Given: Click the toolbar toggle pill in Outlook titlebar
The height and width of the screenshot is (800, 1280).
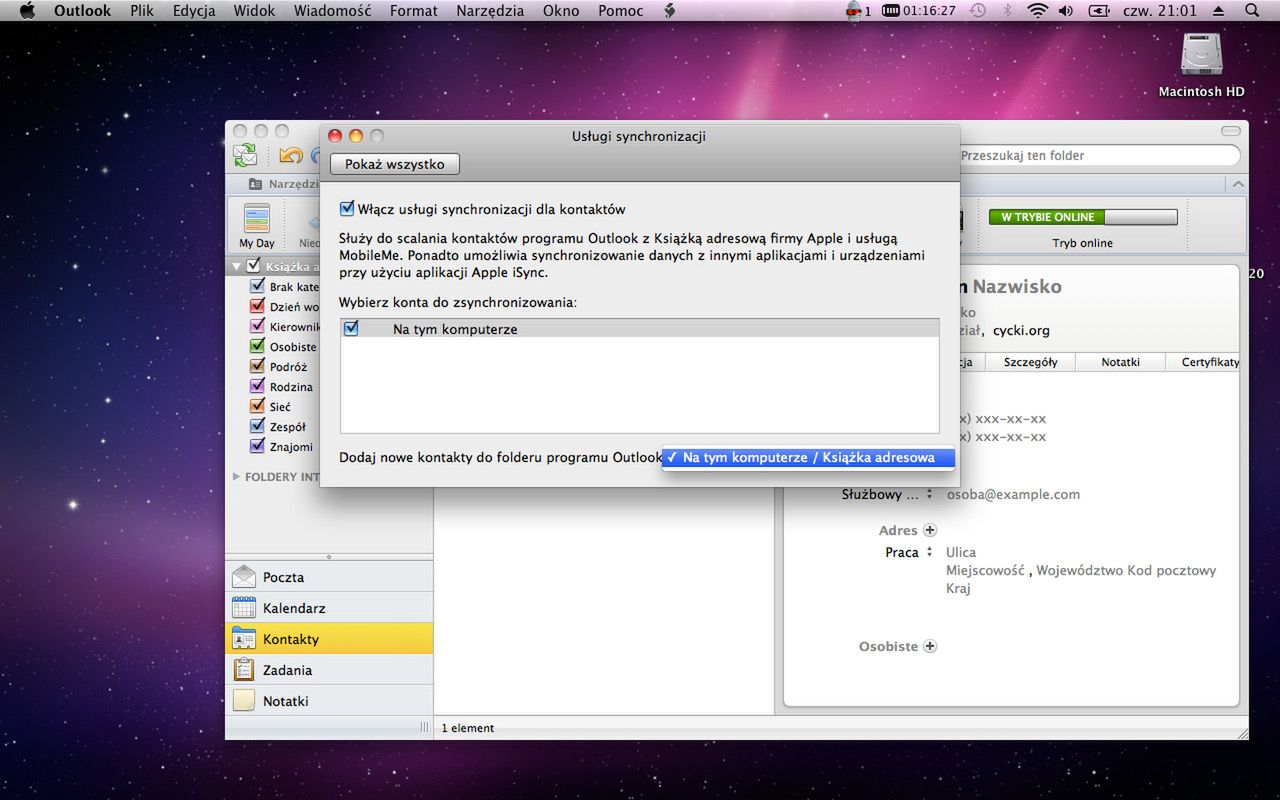Looking at the screenshot, I should (1230, 131).
